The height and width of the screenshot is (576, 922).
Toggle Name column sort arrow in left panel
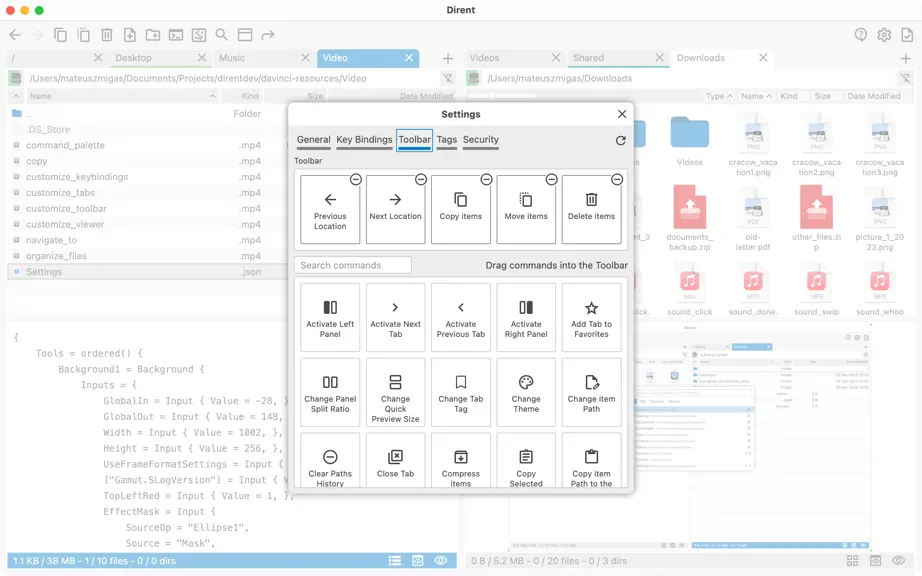tap(212, 96)
